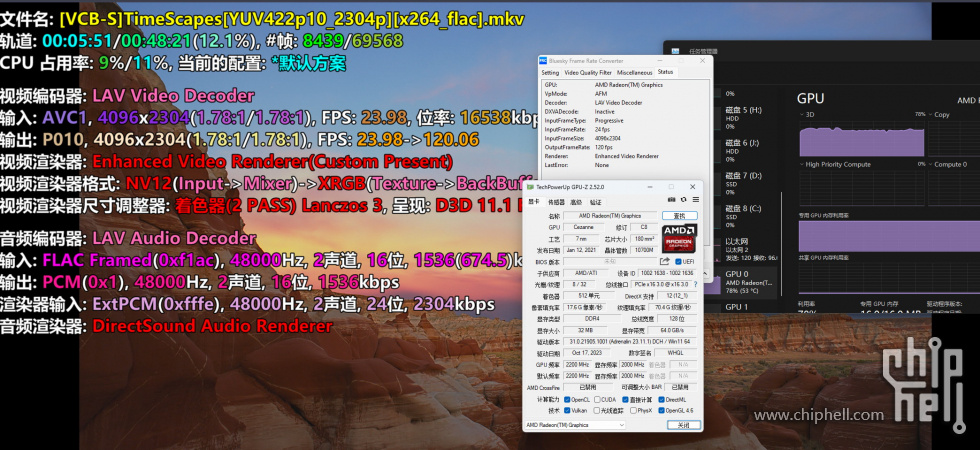This screenshot has height=450, width=980.
Task: Click the 查找 lookup button
Action: [679, 216]
